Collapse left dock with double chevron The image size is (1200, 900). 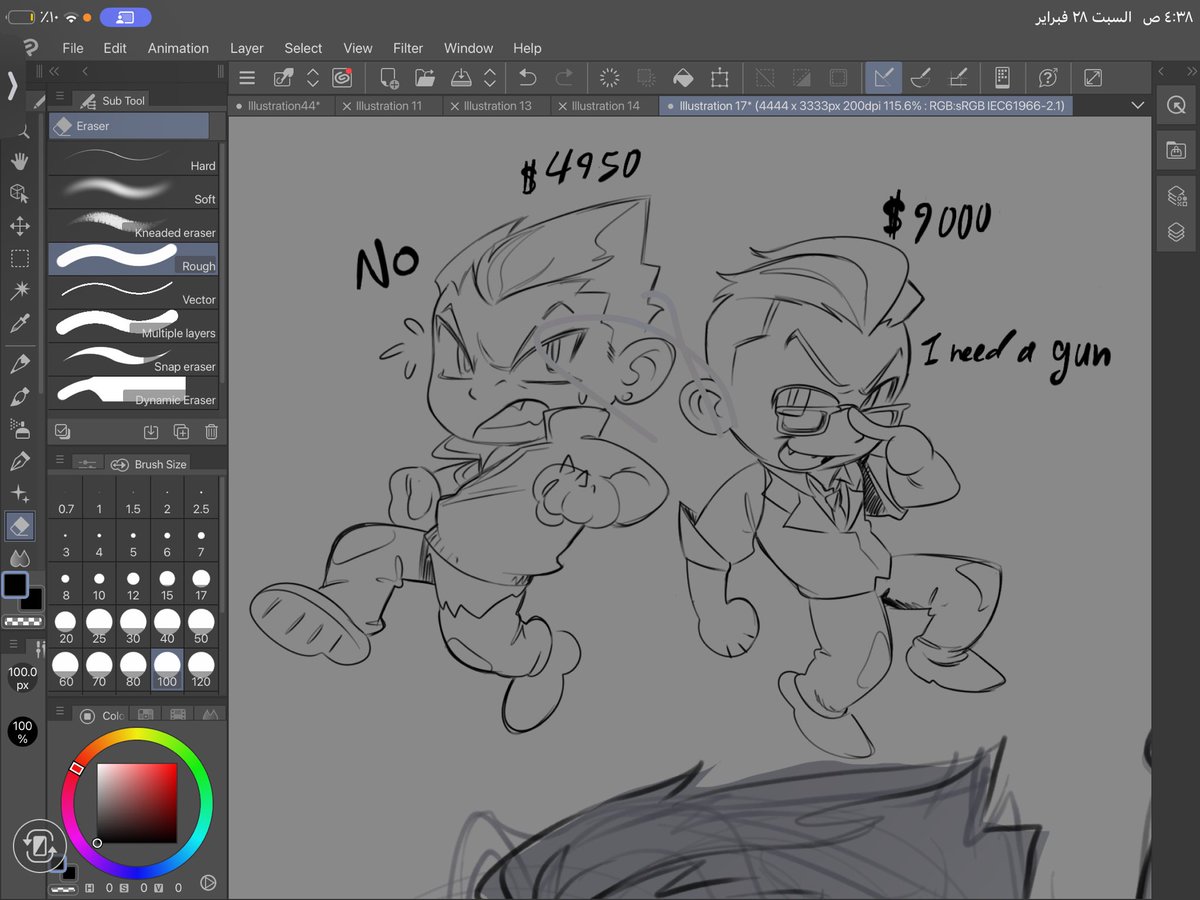pyautogui.click(x=54, y=71)
